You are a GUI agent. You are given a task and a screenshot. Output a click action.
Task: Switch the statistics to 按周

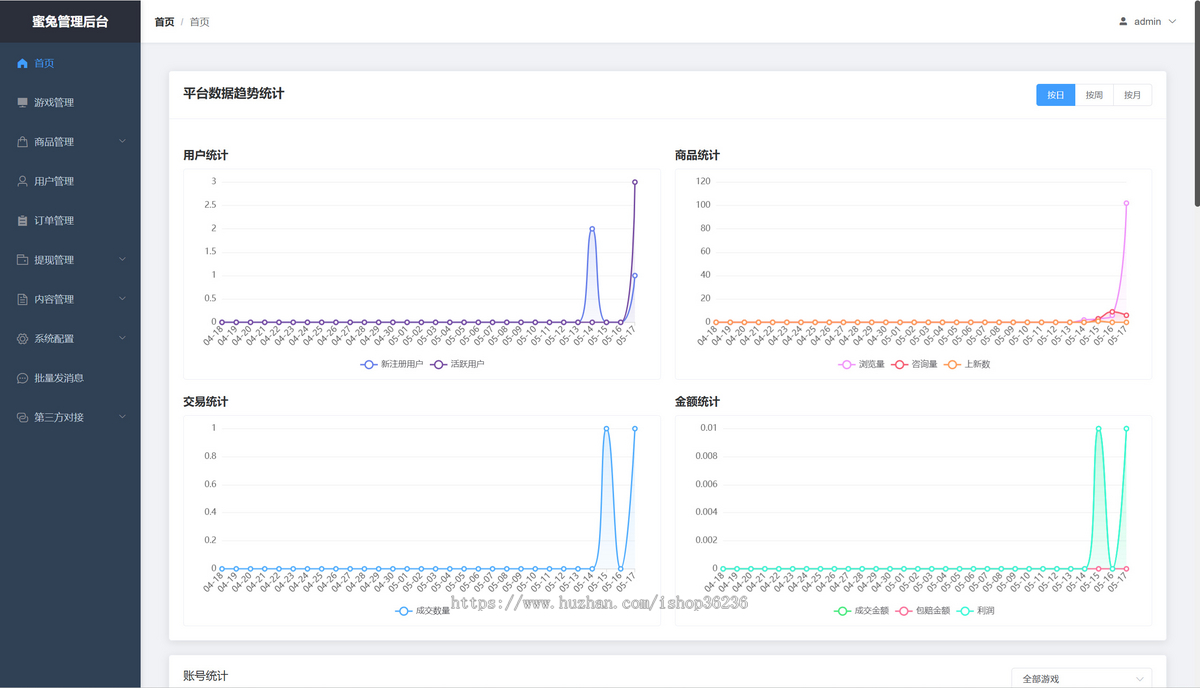click(x=1094, y=95)
